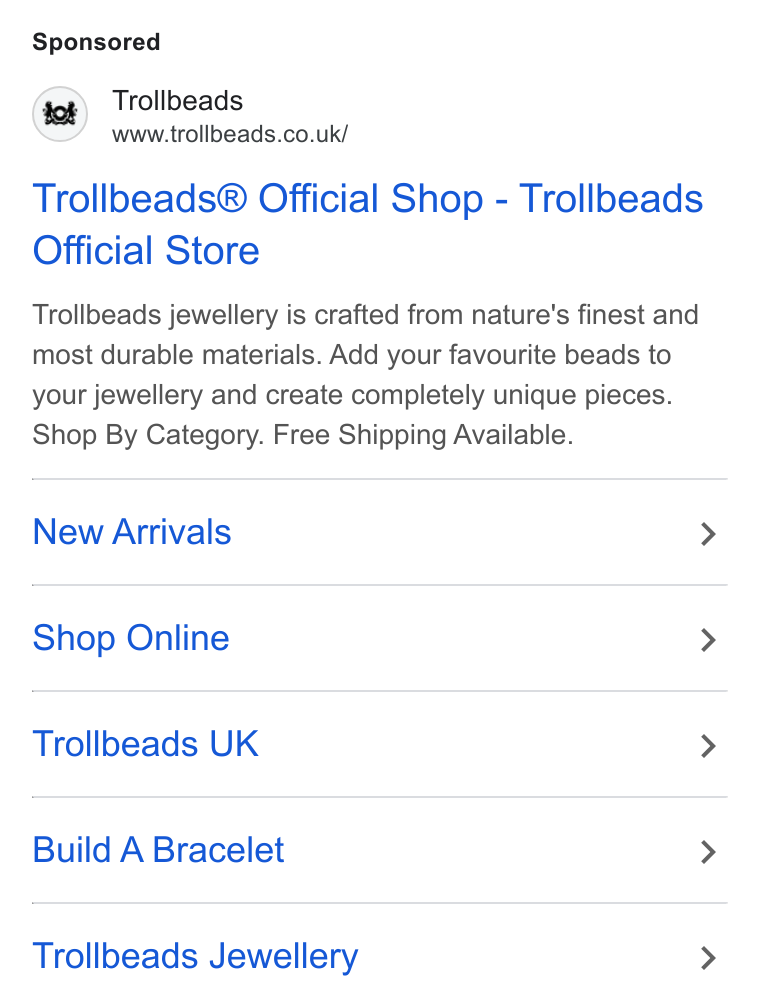Click the 'Free Shipping Available' description text
Viewport: 760px width, 1008px height.
[423, 435]
